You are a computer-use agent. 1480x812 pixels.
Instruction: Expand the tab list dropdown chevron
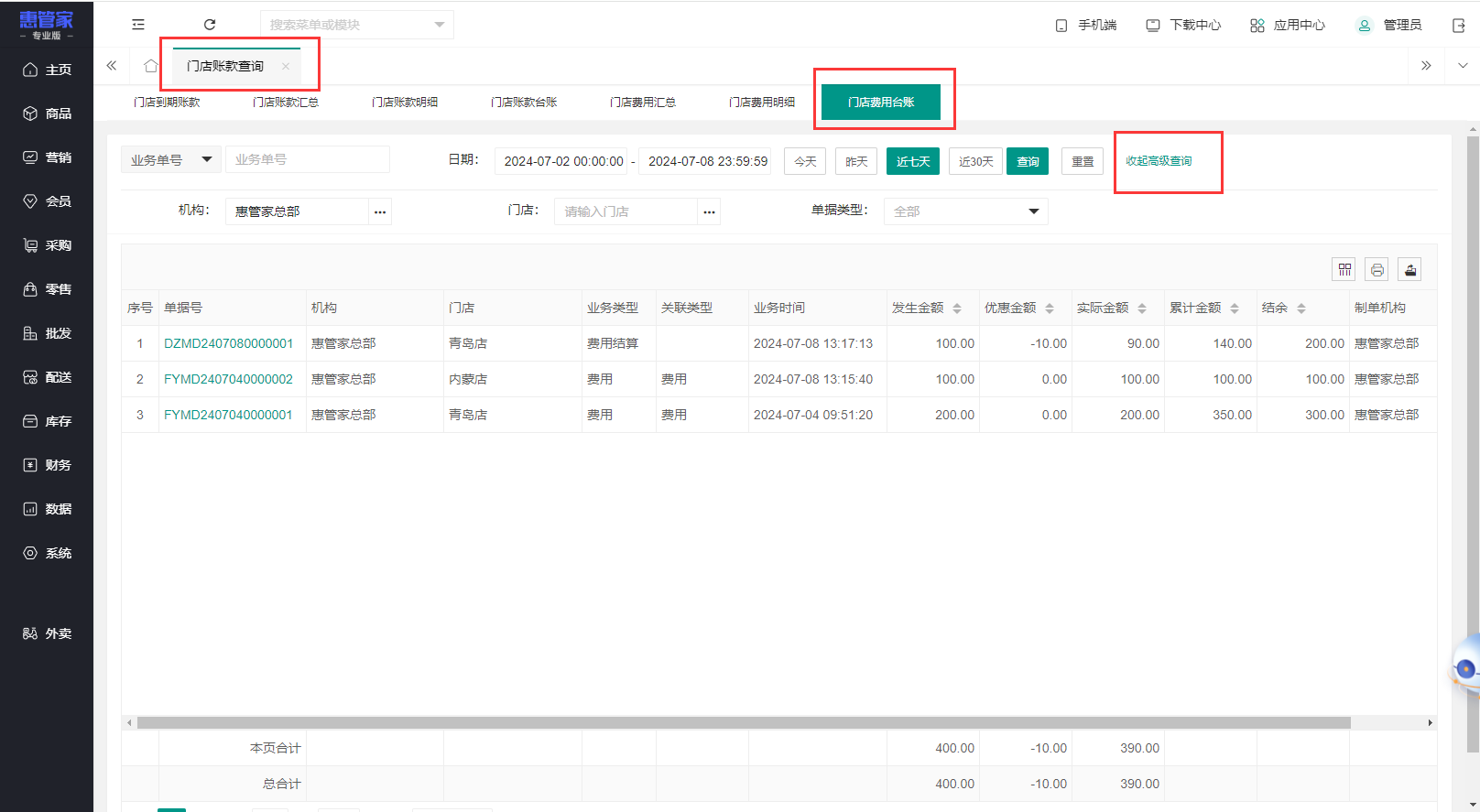point(1463,66)
